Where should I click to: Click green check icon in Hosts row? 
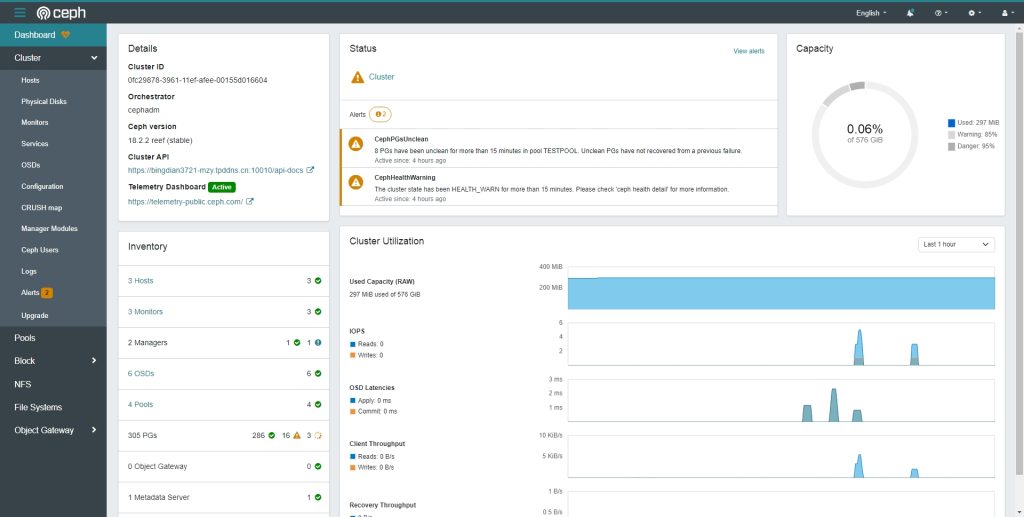pyautogui.click(x=318, y=281)
